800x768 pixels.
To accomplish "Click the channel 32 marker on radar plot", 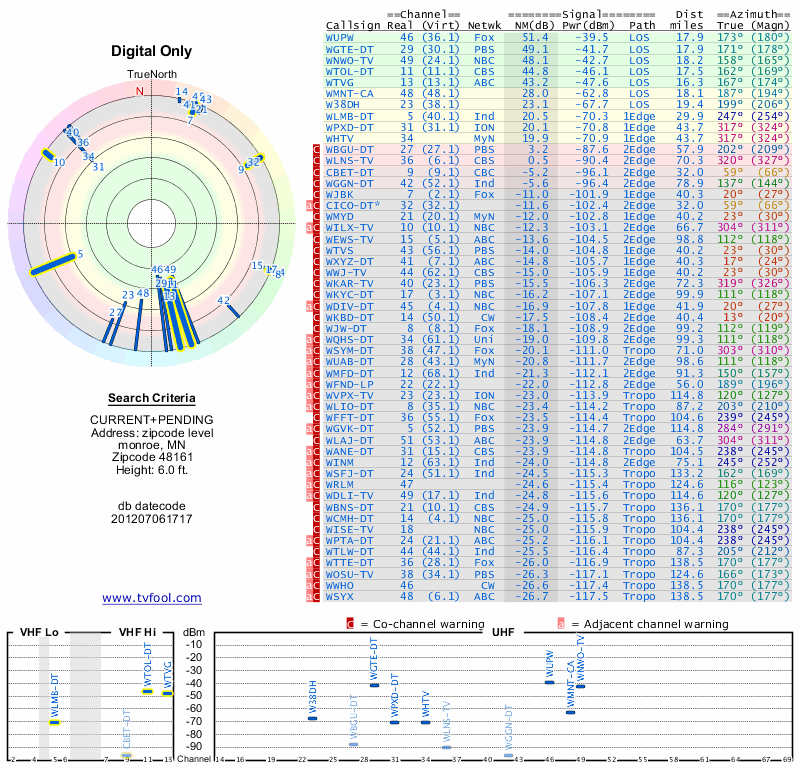I will pos(255,161).
